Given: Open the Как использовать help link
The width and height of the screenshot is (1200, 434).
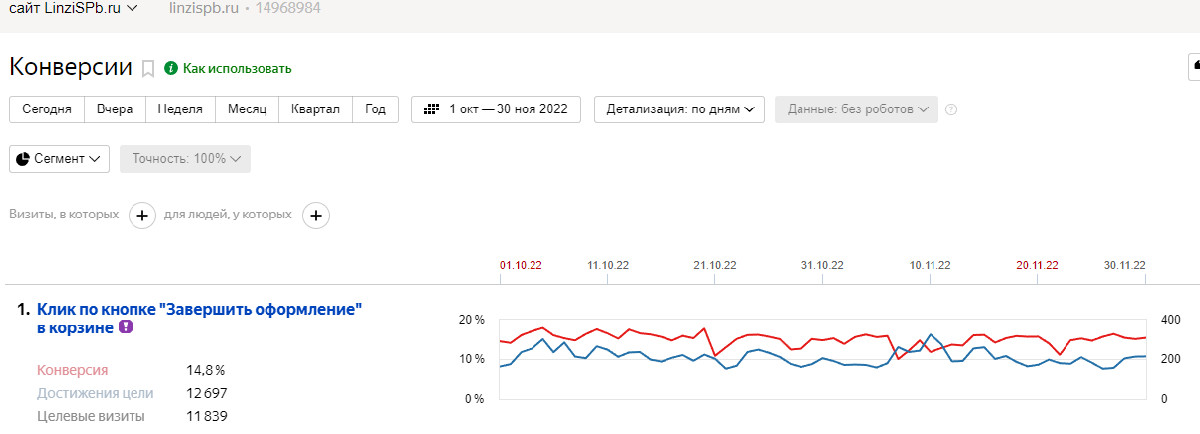Looking at the screenshot, I should coord(237,69).
